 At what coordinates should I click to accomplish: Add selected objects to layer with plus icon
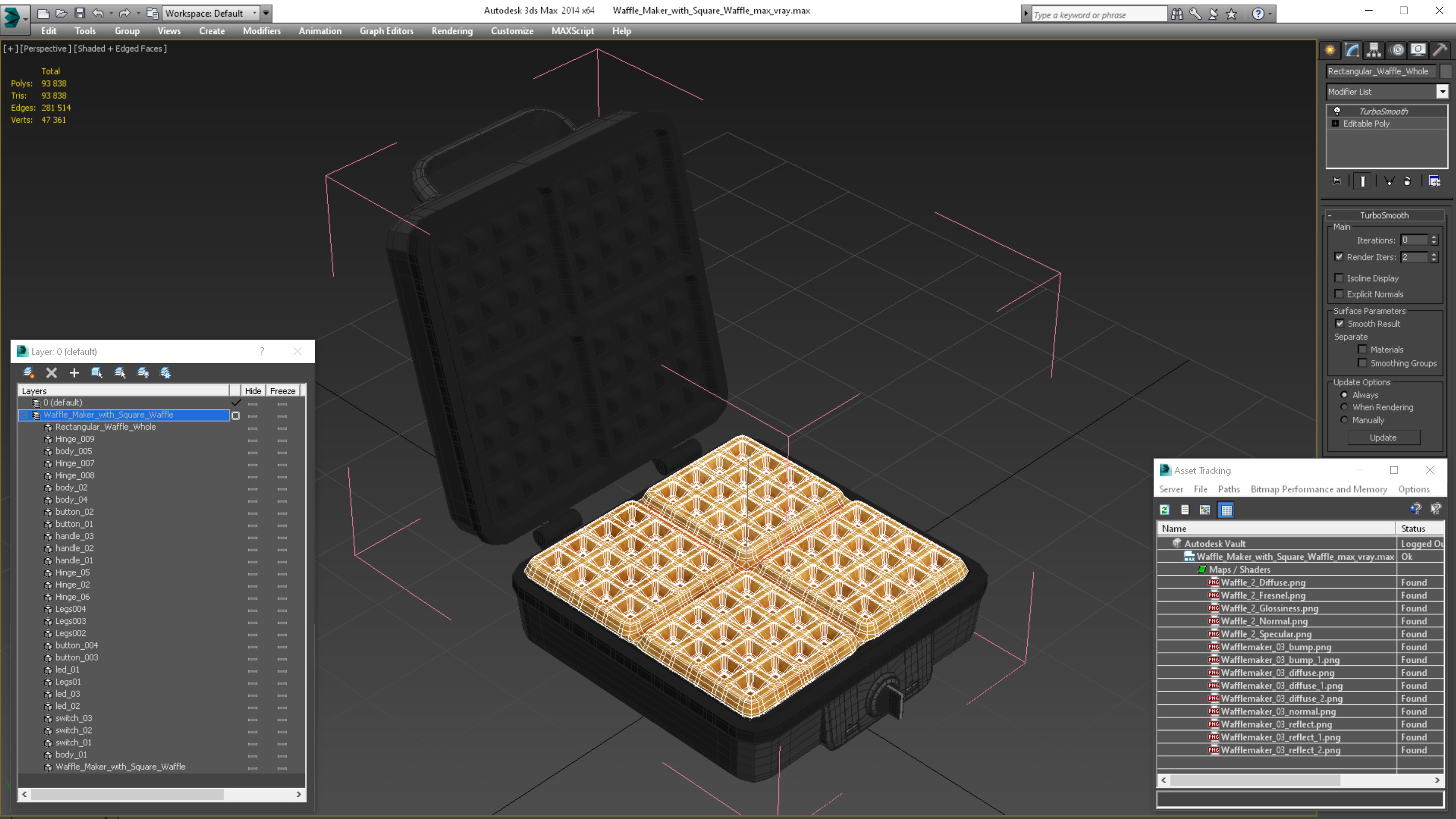(74, 373)
